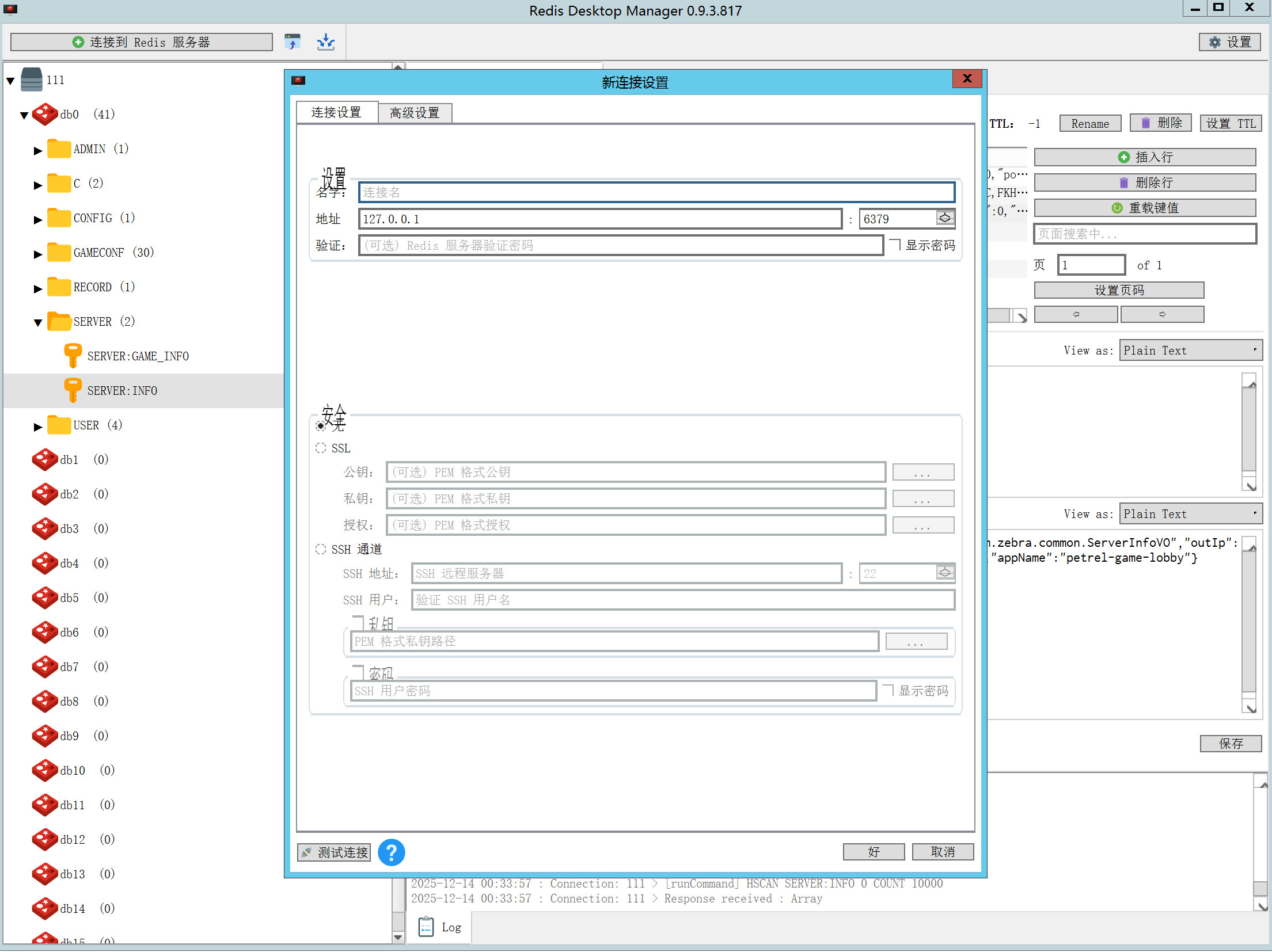Click the 重载键值 reload value icon
This screenshot has width=1272, height=952.
1117,208
